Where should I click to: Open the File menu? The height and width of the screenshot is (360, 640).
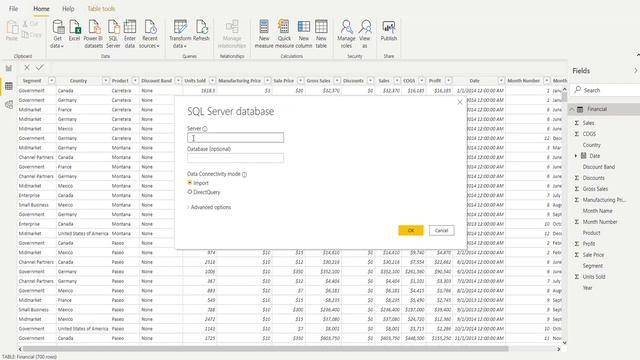(13, 9)
